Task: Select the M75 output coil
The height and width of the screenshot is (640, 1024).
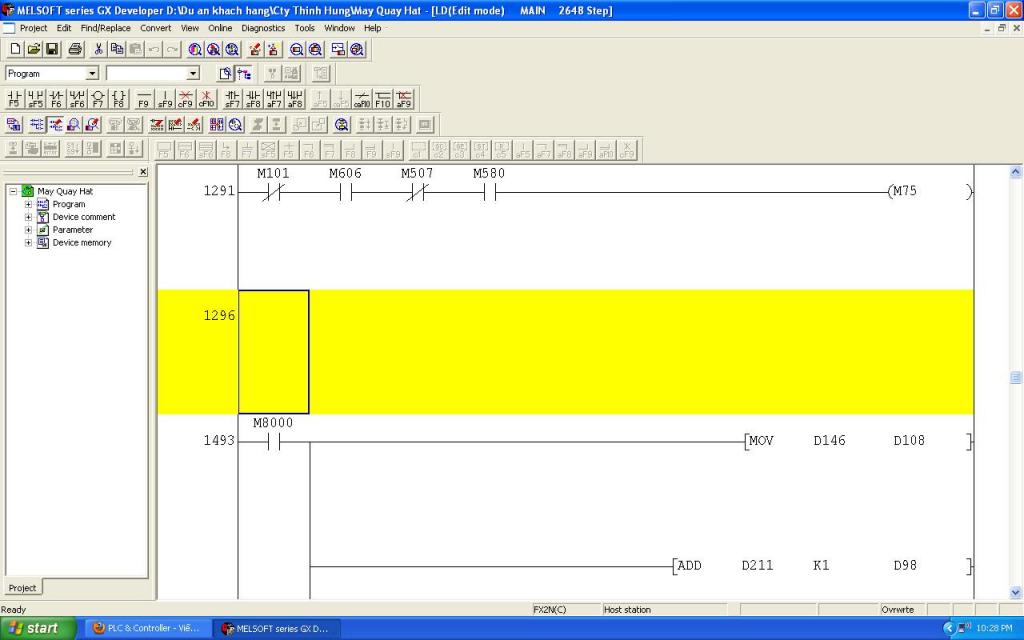Action: point(930,191)
